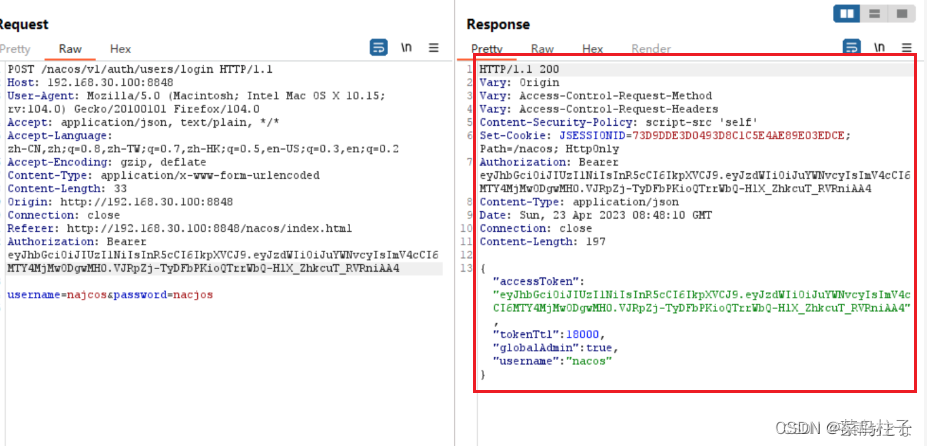Screen dimensions: 927x446
Task: Click the Vary: Origin response header
Action: 519,83
